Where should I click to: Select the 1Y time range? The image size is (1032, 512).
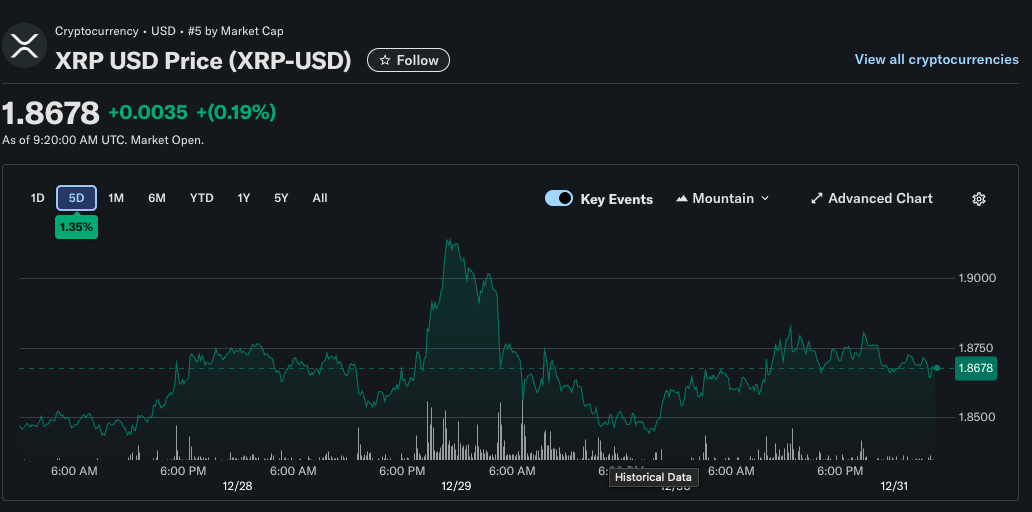click(243, 198)
